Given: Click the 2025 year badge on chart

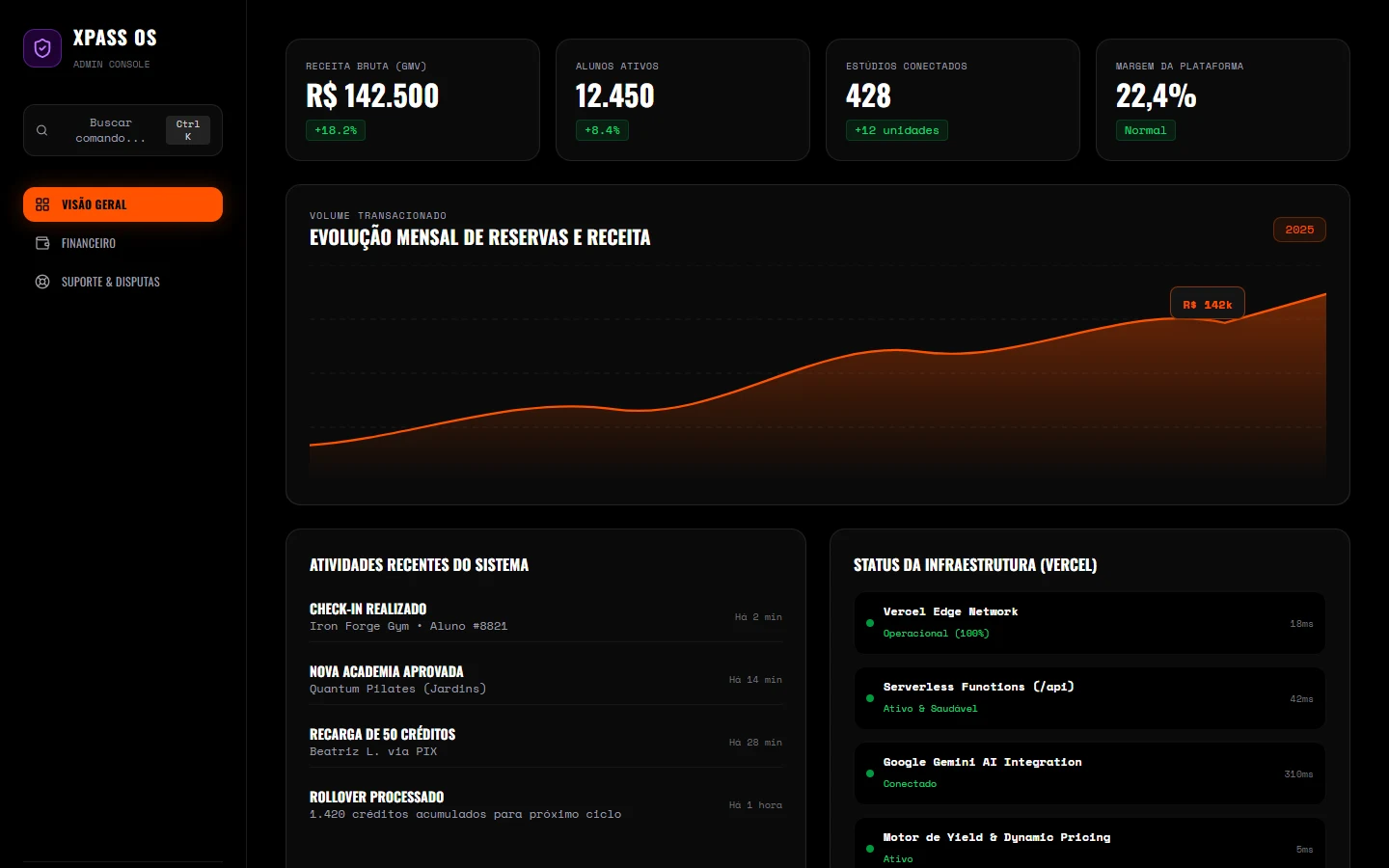Looking at the screenshot, I should click(x=1299, y=230).
